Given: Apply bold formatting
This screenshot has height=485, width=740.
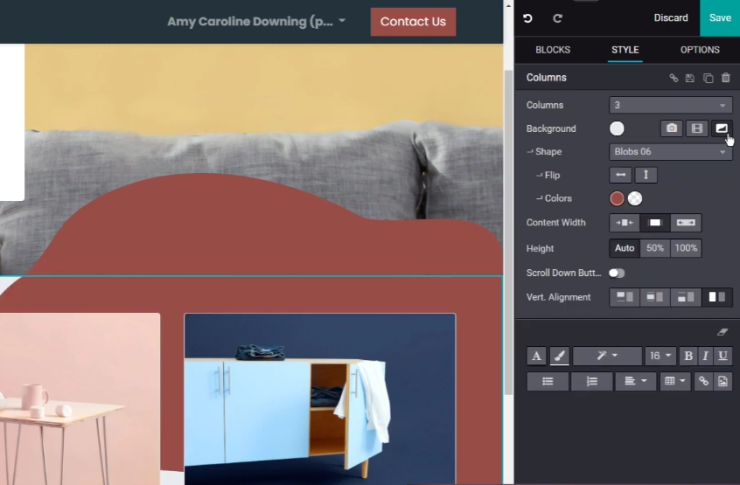Looking at the screenshot, I should point(688,356).
